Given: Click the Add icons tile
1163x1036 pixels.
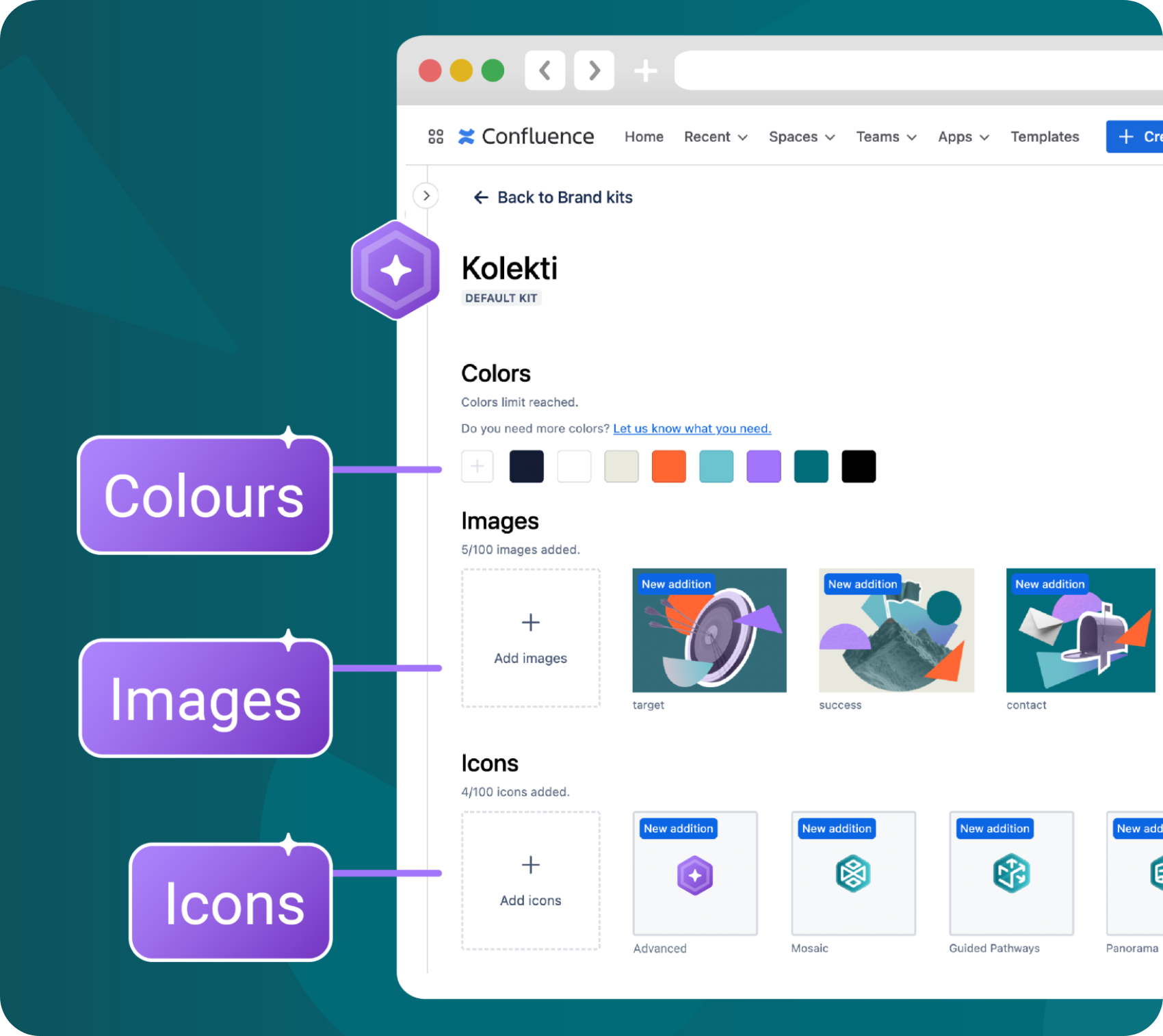Looking at the screenshot, I should (x=531, y=881).
